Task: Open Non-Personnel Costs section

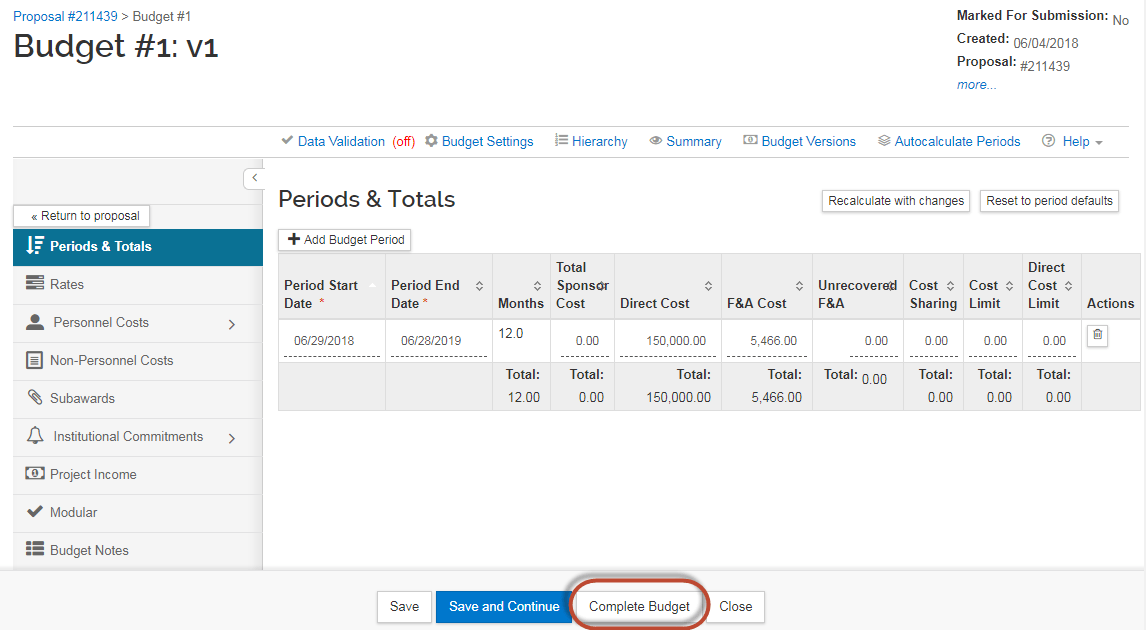Action: tap(138, 361)
